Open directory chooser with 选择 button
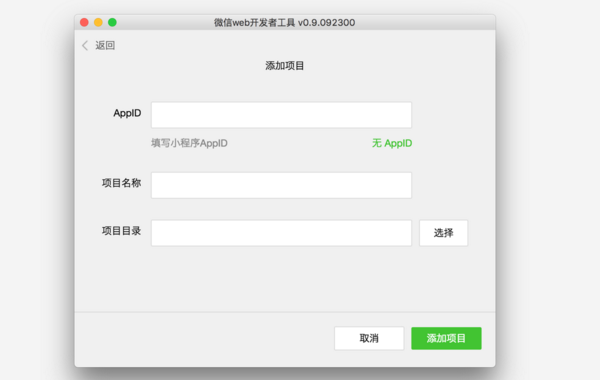600x380 pixels. (x=443, y=233)
